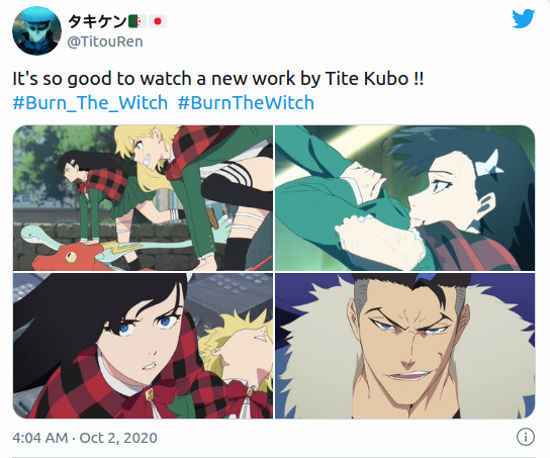Open the @TitouRen handle link
550x458 pixels.
105,42
